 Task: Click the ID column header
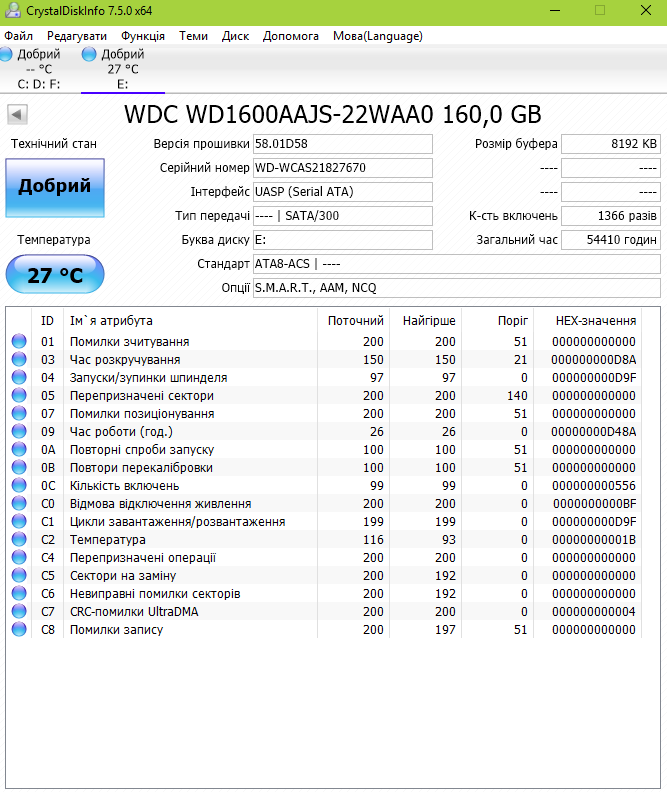pyautogui.click(x=47, y=321)
